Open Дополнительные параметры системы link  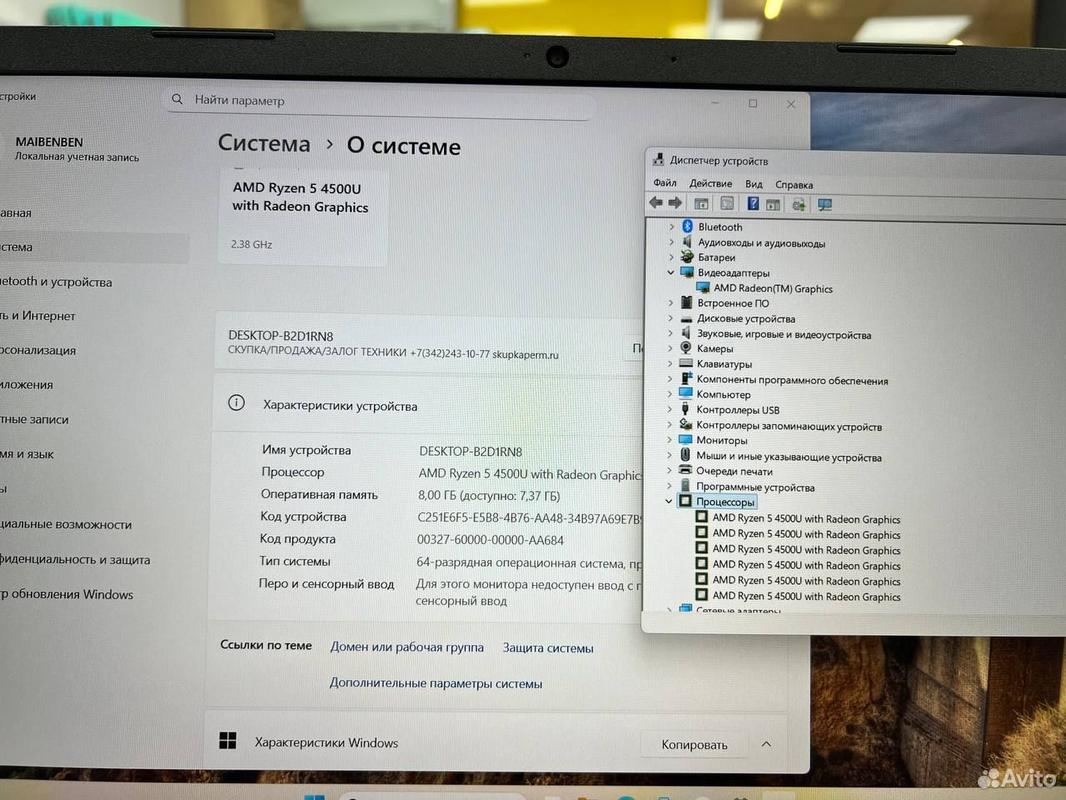pyautogui.click(x=436, y=684)
